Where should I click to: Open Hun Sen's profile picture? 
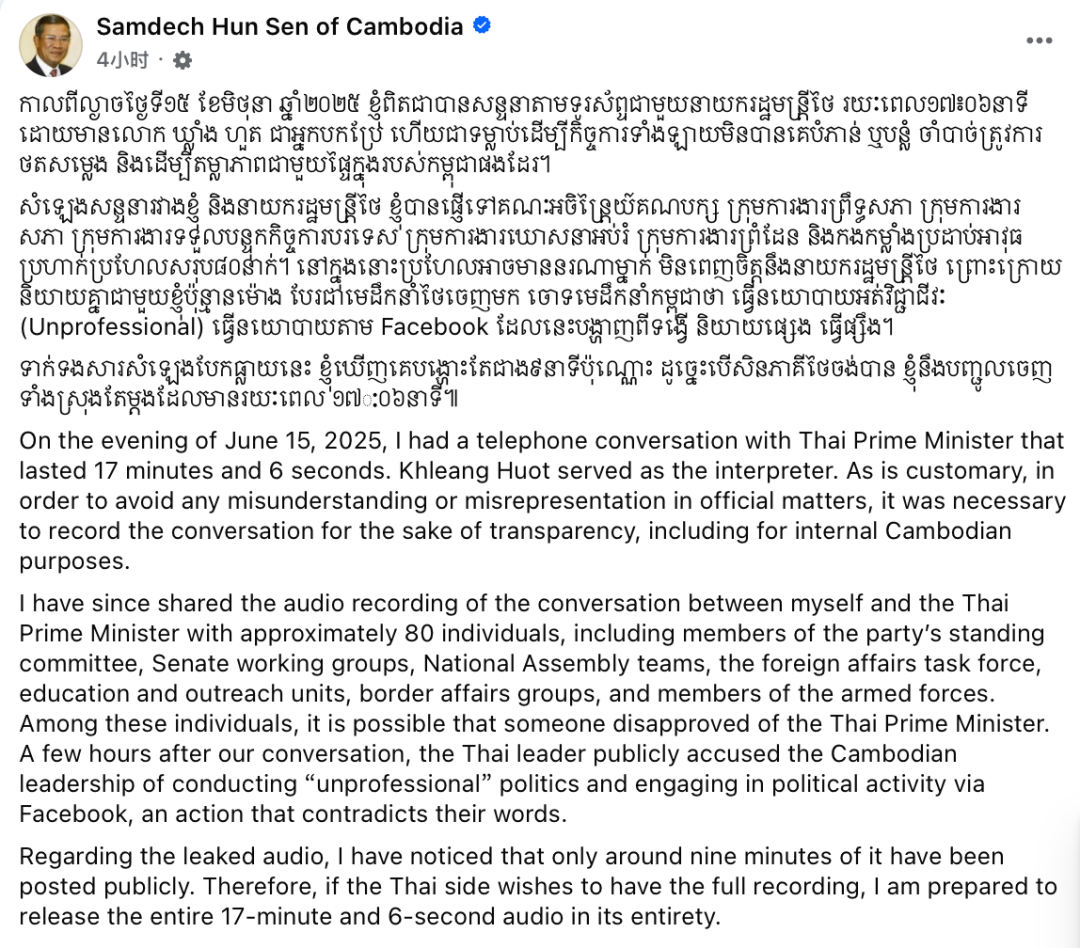[50, 45]
